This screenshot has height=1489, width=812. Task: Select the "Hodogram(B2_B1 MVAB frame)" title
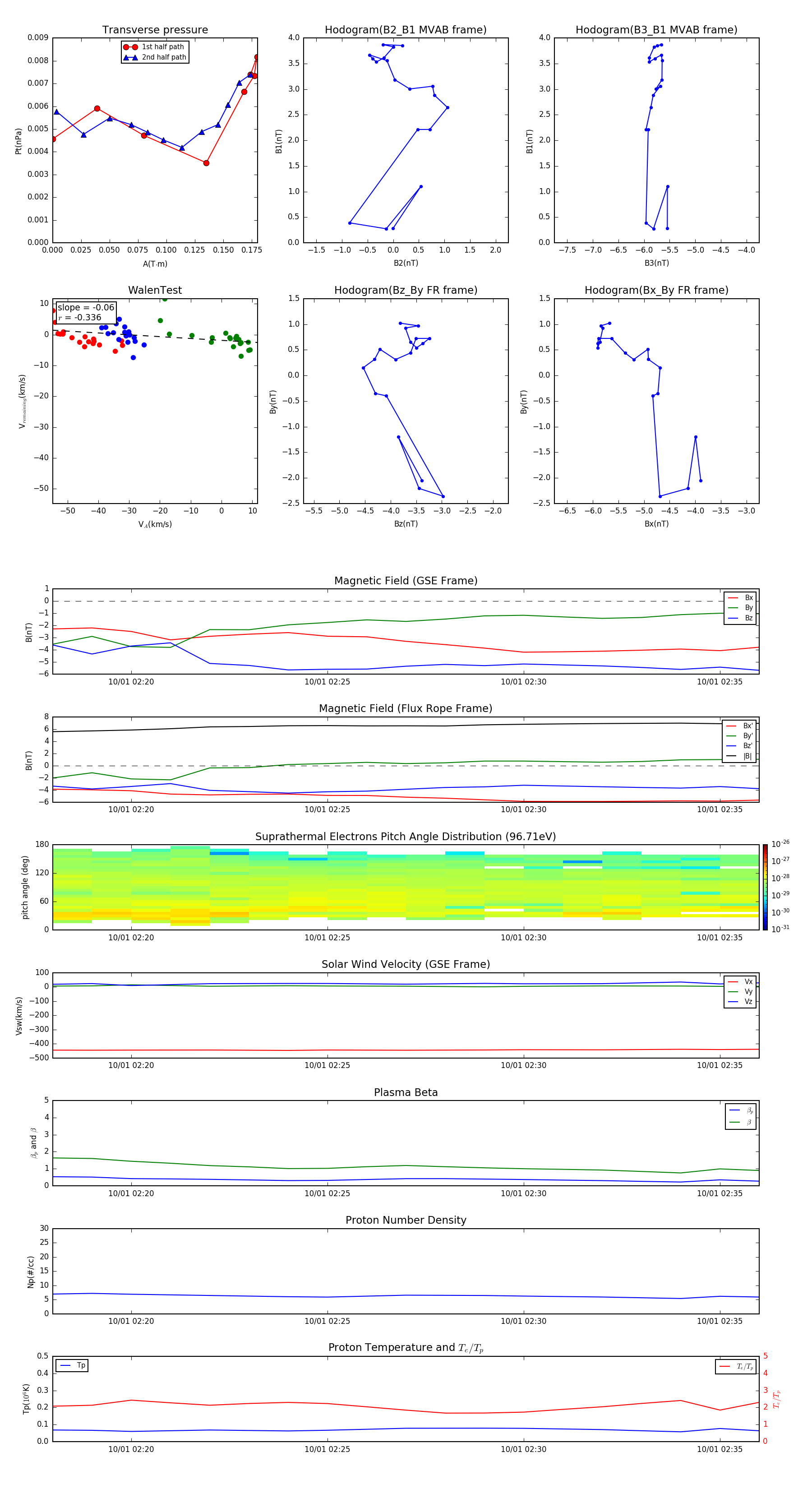406,29
